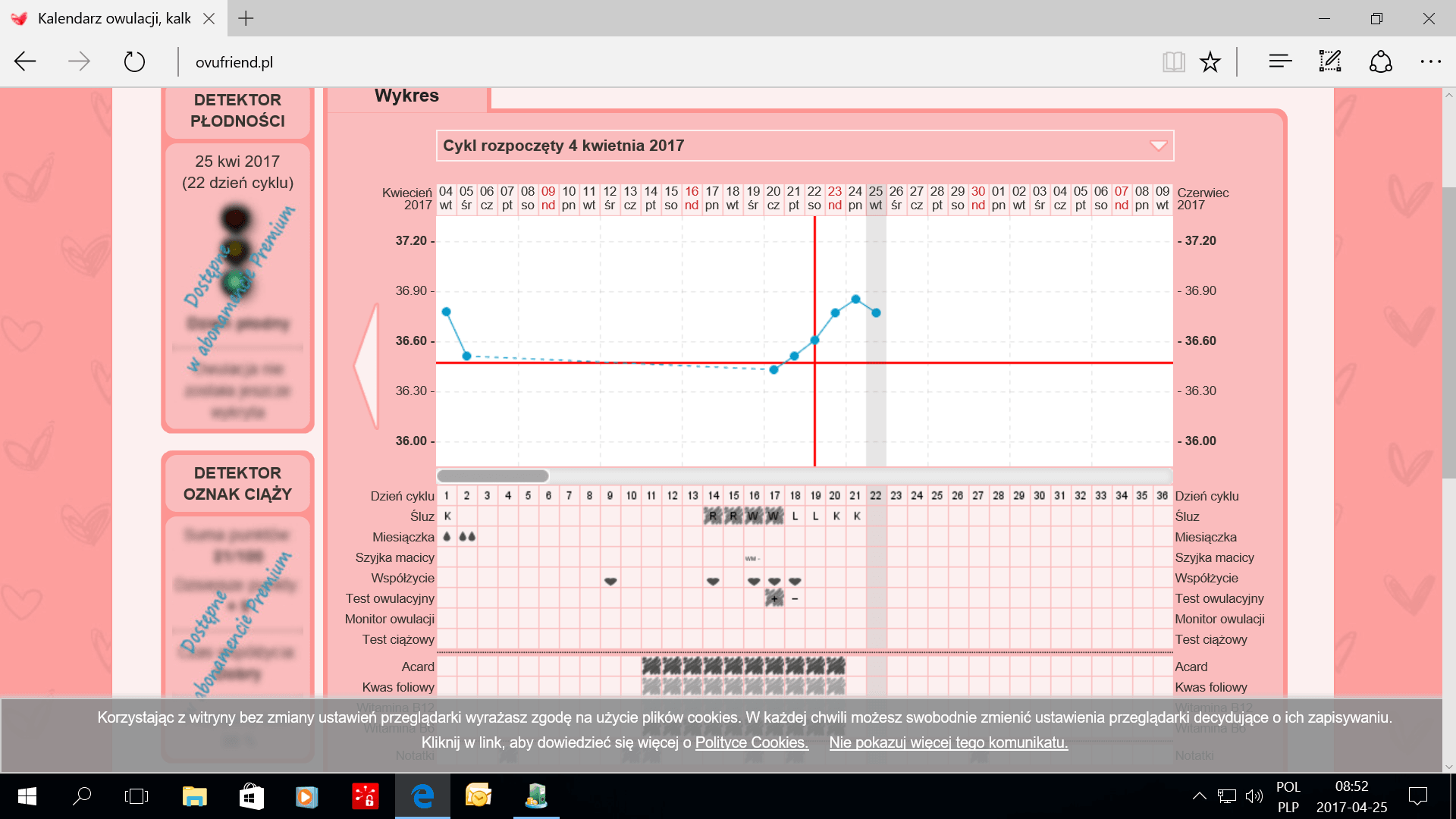Click 'Nie pokazuj więcej tego komunikatu' link
This screenshot has width=1456, height=819.
[x=948, y=742]
